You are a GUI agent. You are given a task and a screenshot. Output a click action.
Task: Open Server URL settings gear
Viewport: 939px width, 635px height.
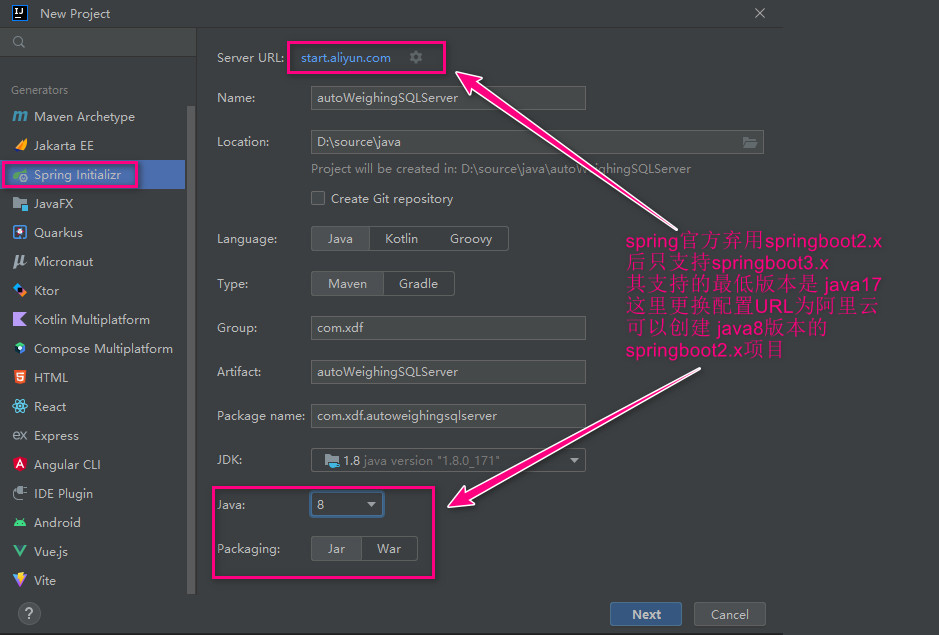pos(416,57)
